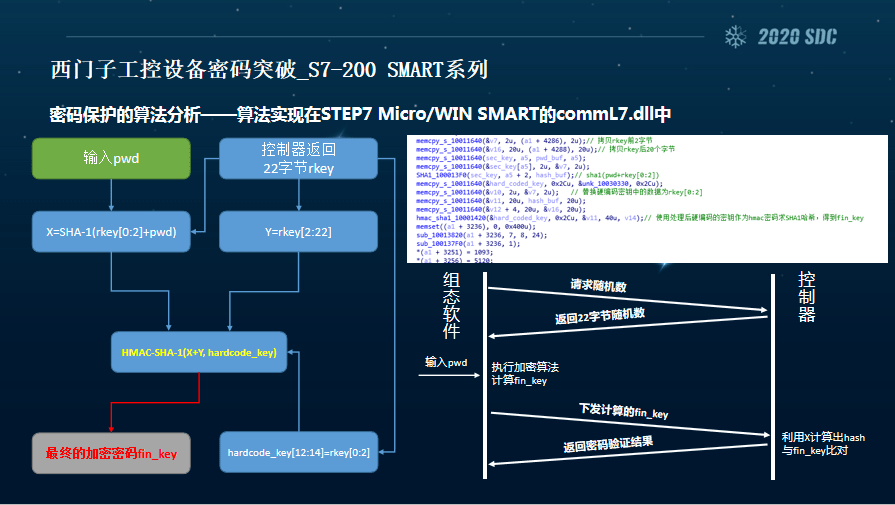The width and height of the screenshot is (895, 505).
Task: Click the 返回密码验证结果 label
Action: (x=608, y=444)
